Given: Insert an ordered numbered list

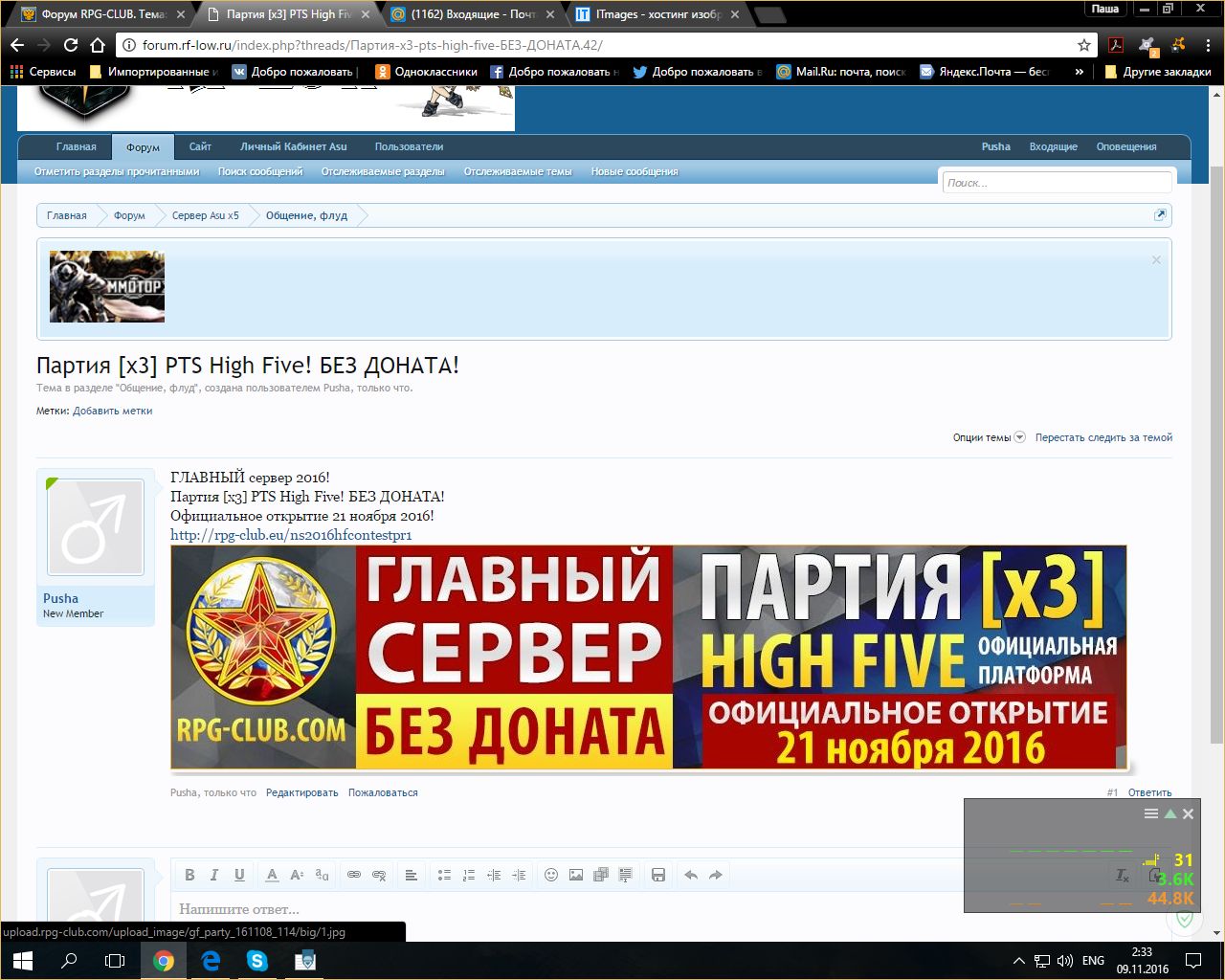Looking at the screenshot, I should [469, 875].
